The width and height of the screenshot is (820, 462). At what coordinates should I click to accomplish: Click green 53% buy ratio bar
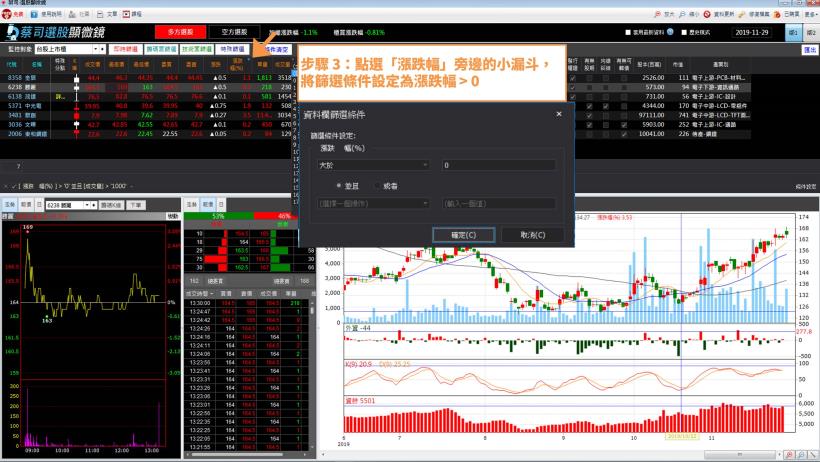[219, 216]
